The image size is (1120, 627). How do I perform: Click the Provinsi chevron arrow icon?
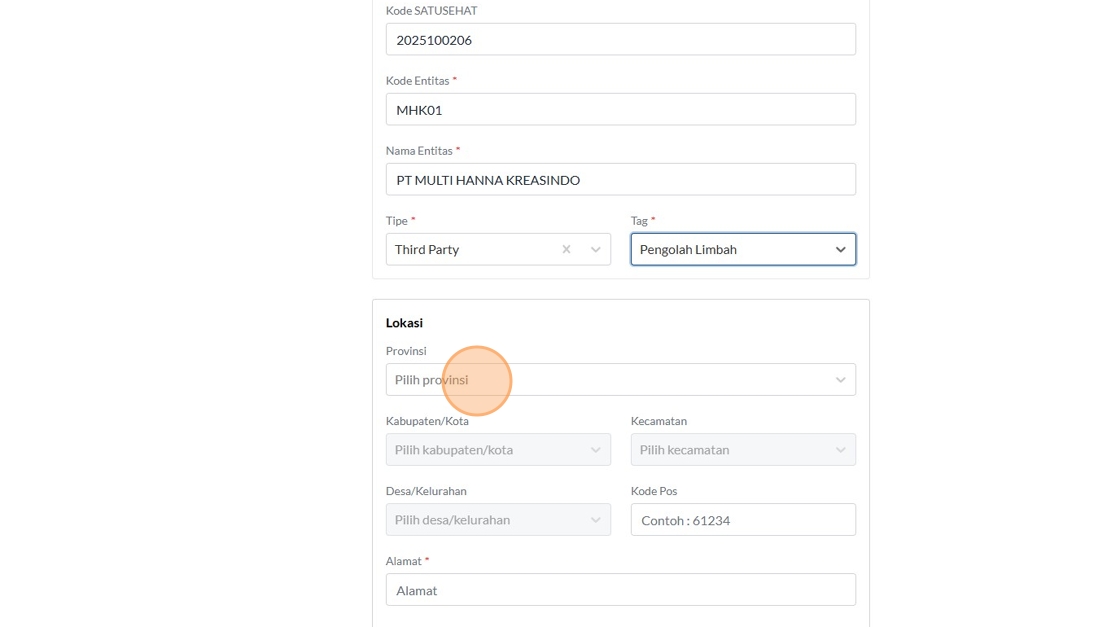pyautogui.click(x=840, y=380)
